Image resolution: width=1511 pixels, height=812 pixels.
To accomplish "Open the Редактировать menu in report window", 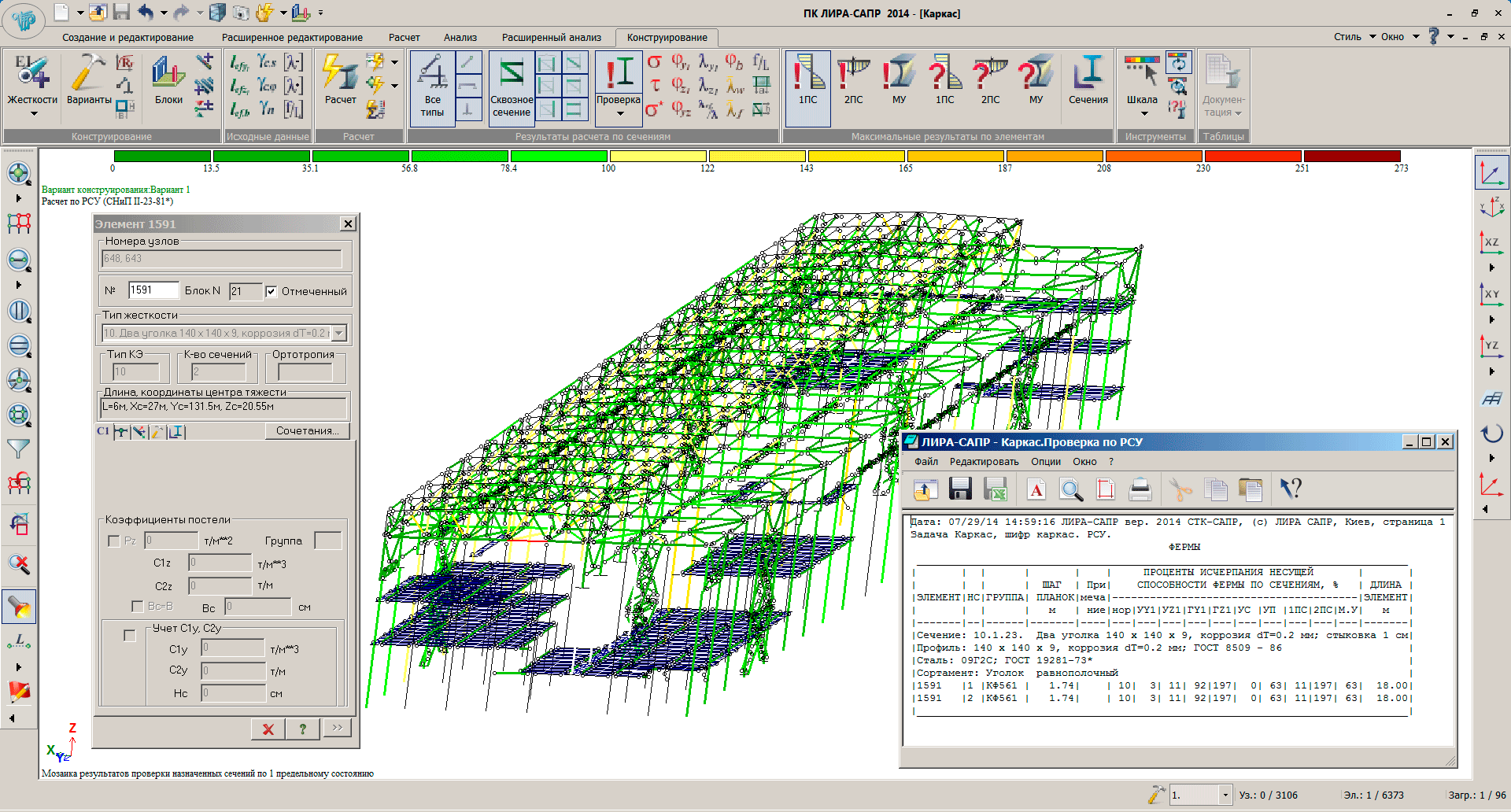I will (x=984, y=462).
